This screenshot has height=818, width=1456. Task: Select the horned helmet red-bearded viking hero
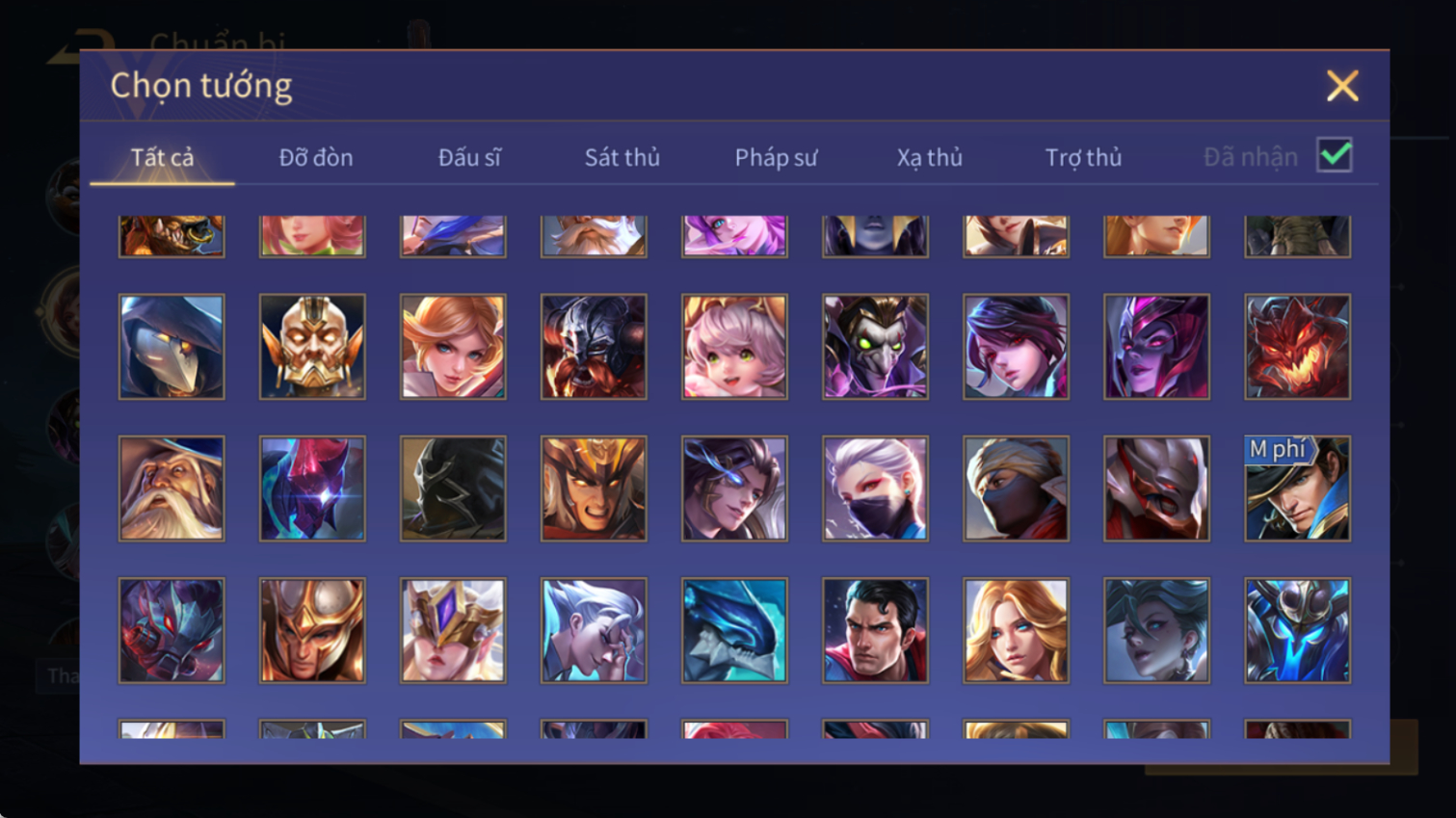point(594,347)
